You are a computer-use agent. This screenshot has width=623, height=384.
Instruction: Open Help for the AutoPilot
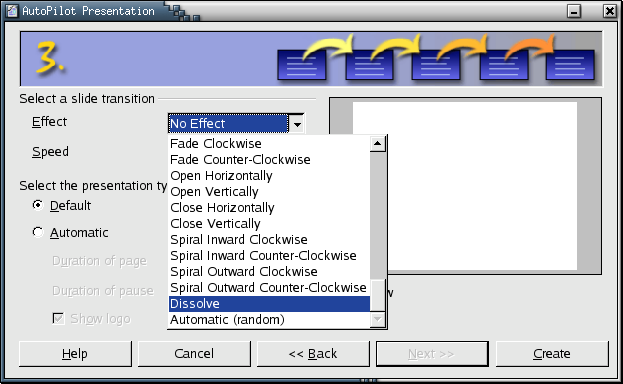(75, 353)
